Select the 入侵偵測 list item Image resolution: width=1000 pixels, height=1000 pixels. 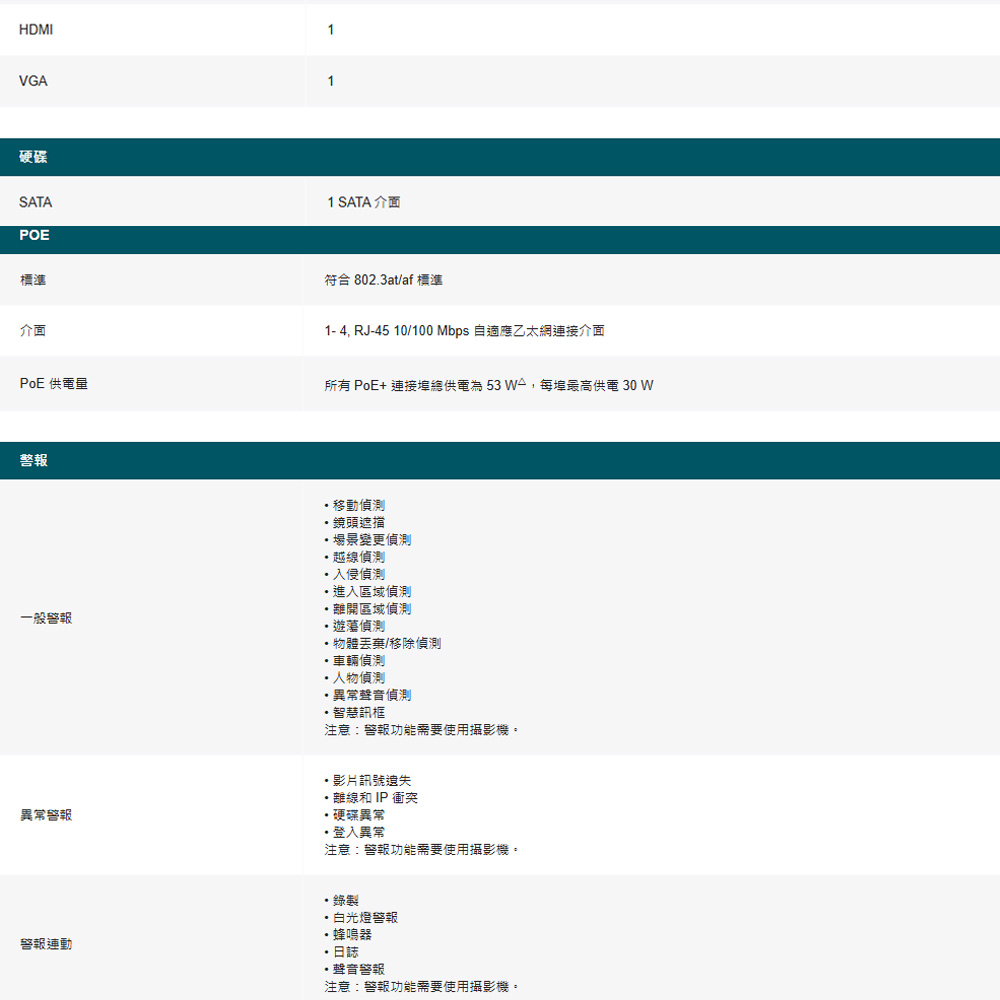[x=358, y=574]
